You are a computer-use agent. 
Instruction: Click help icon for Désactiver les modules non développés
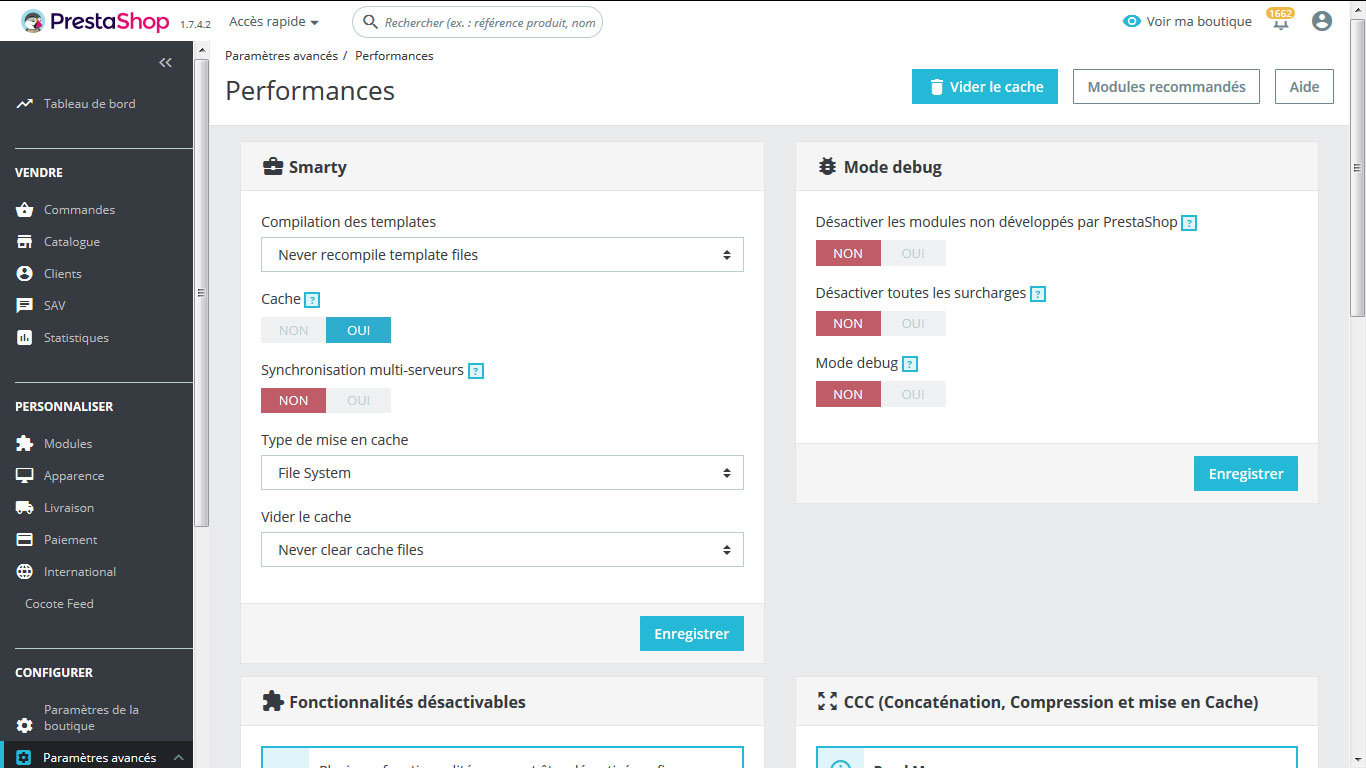[1189, 223]
